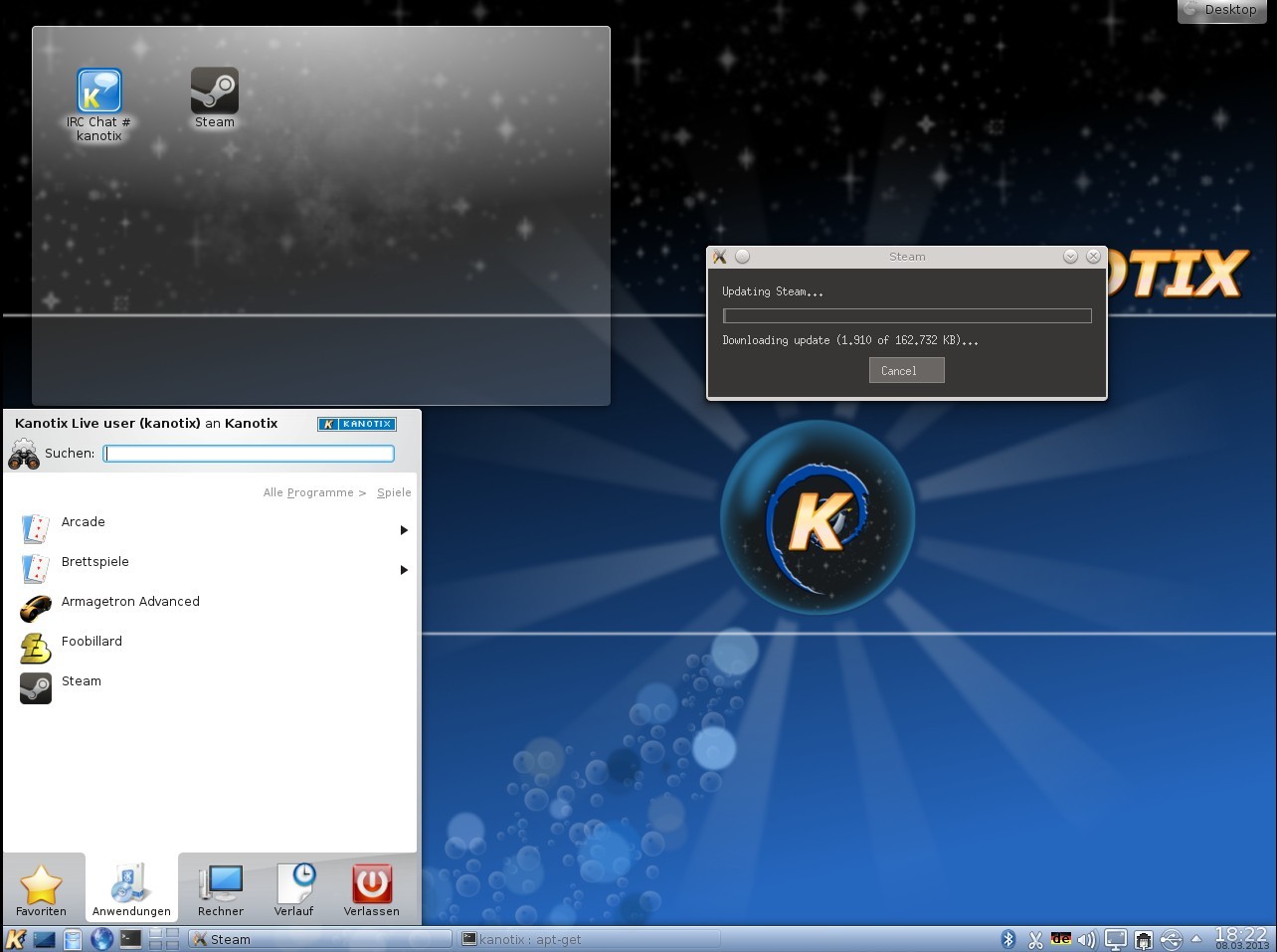Open the volume speaker tray icon

tap(1087, 939)
